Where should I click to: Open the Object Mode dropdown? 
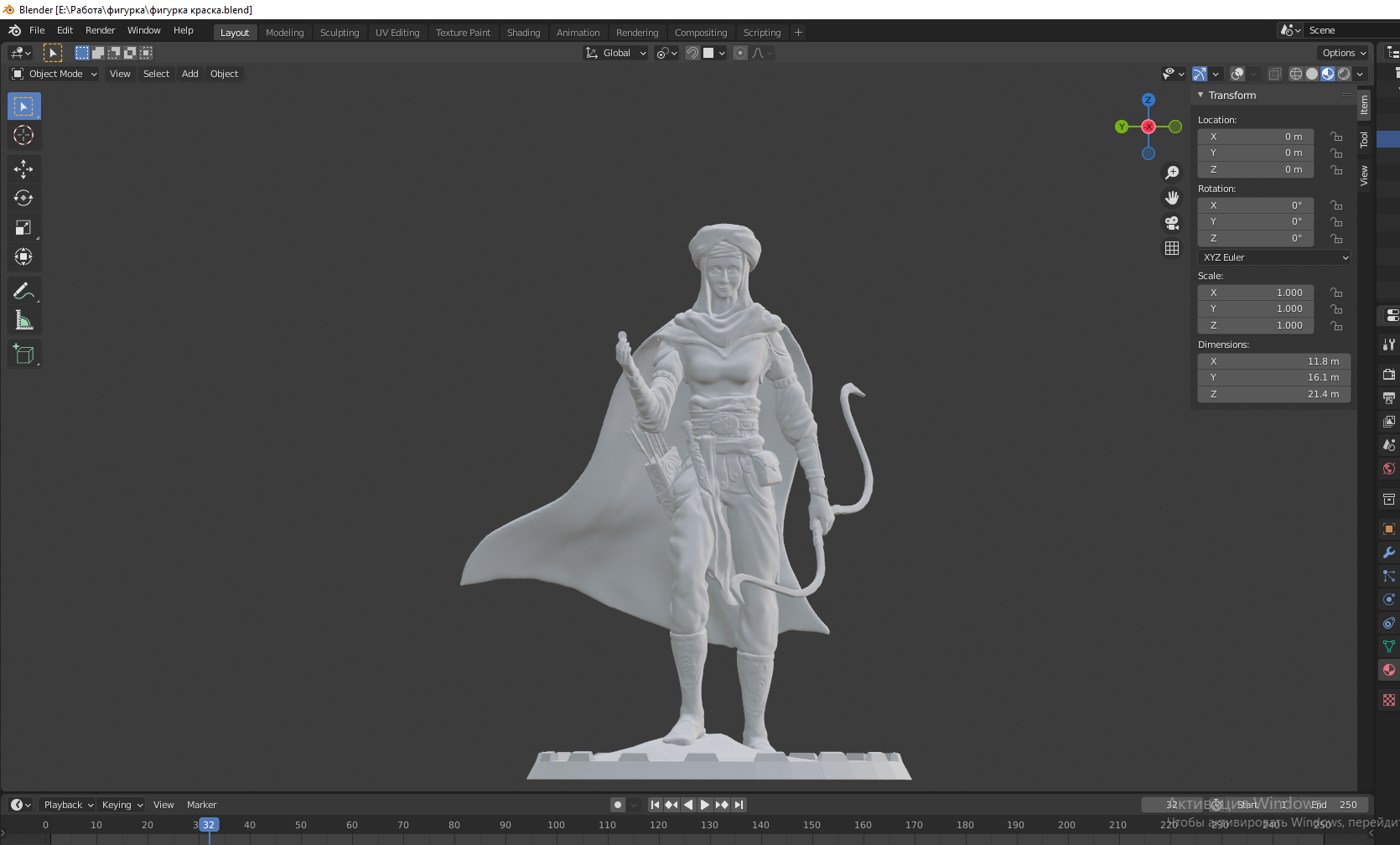tap(55, 74)
